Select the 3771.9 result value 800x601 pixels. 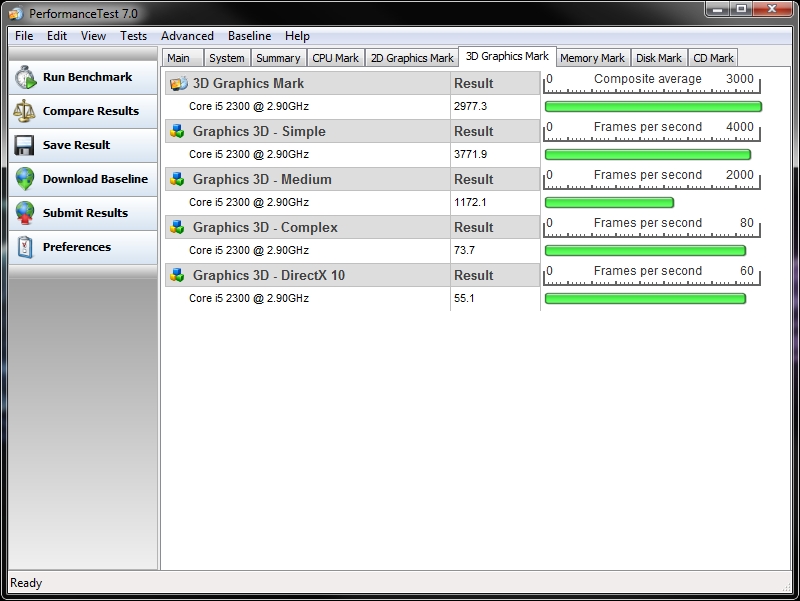point(470,154)
